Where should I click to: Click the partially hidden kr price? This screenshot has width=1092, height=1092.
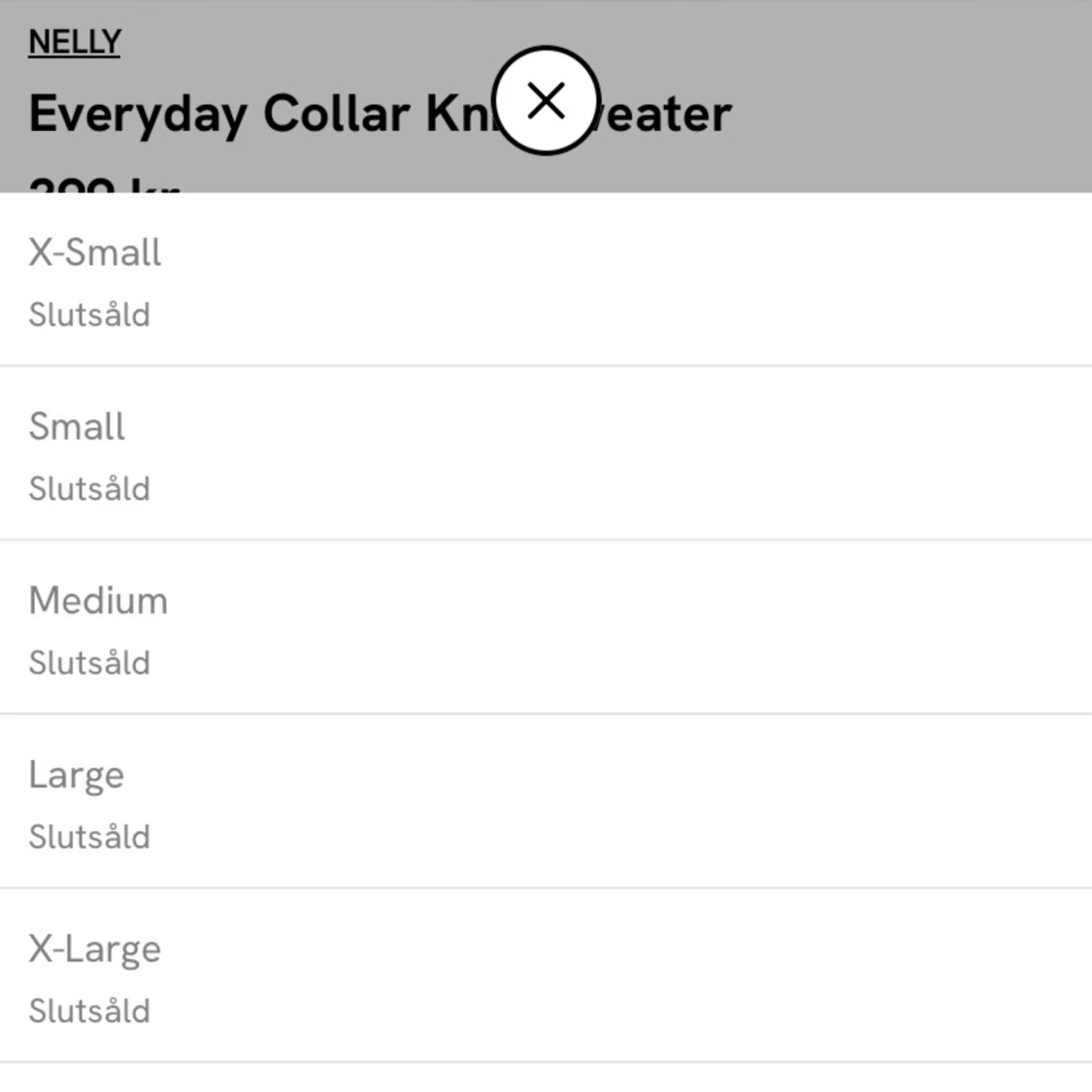tap(105, 184)
